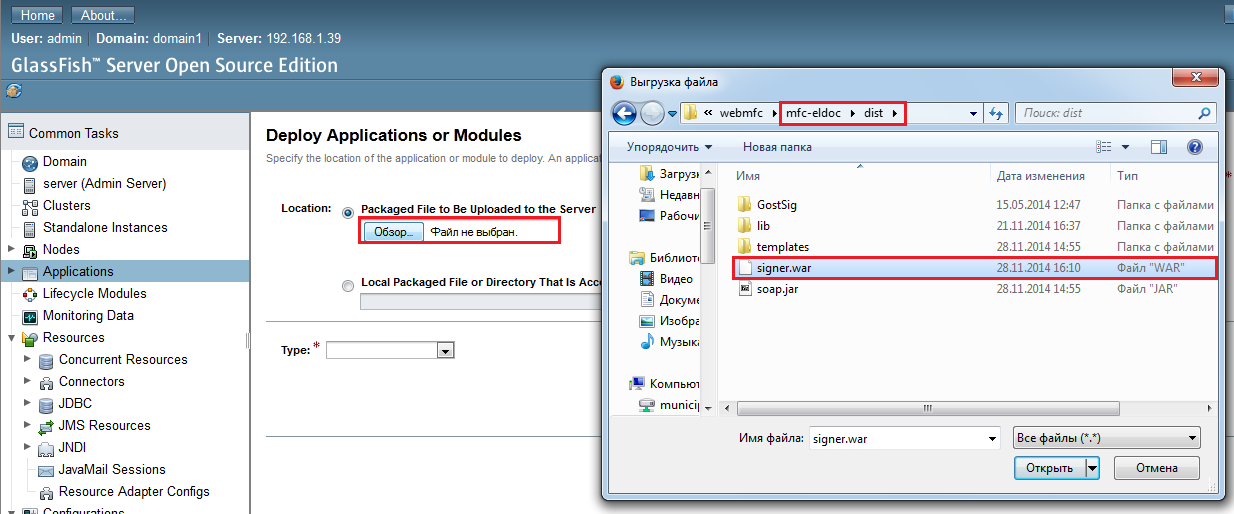Screen dimensions: 1234x514
Task: Click the Обзор browse button
Action: coord(393,232)
